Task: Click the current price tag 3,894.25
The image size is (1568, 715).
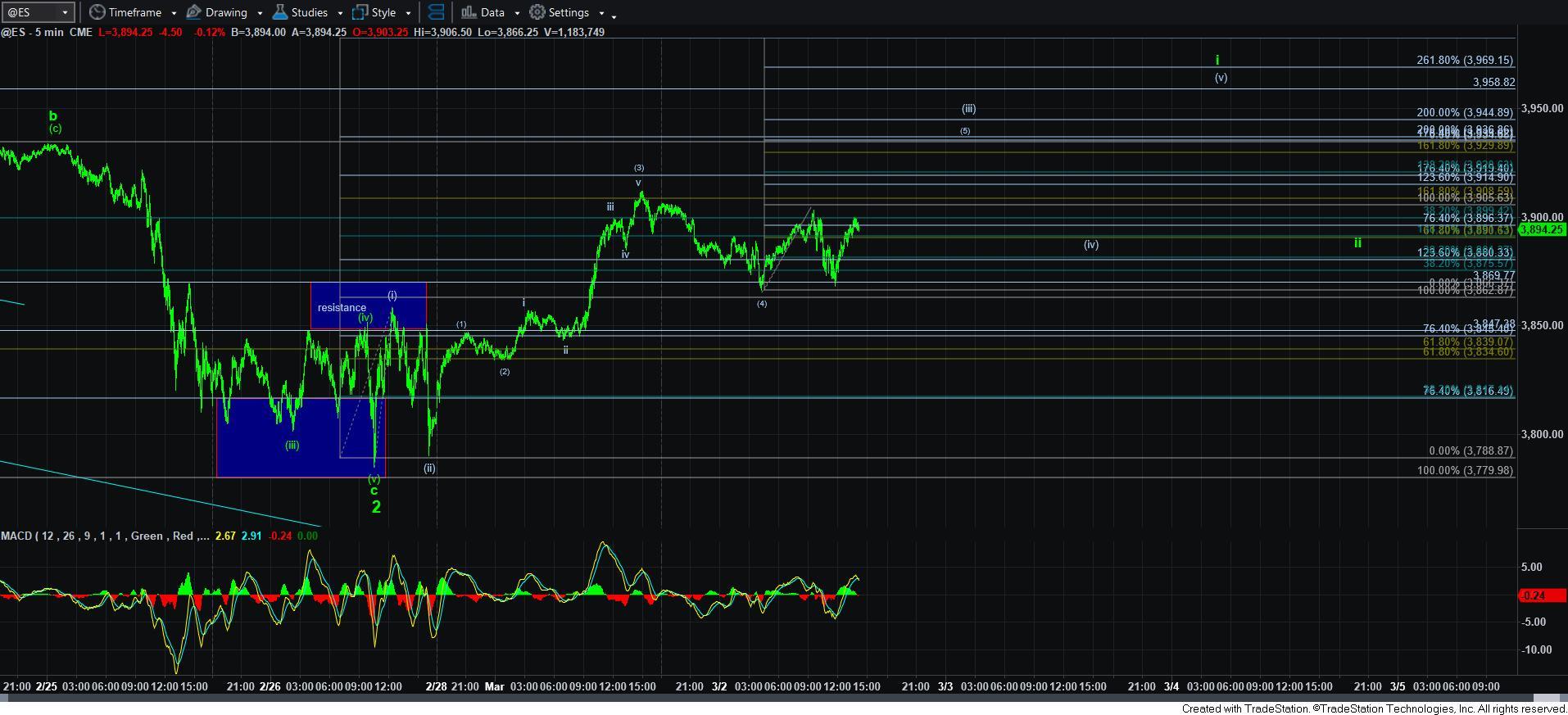Action: (x=1543, y=230)
